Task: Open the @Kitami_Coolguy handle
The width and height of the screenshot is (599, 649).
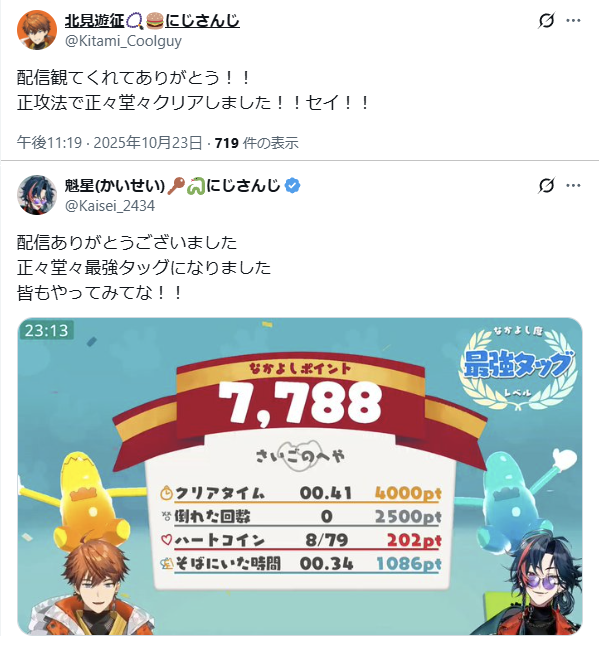Action: coord(123,41)
